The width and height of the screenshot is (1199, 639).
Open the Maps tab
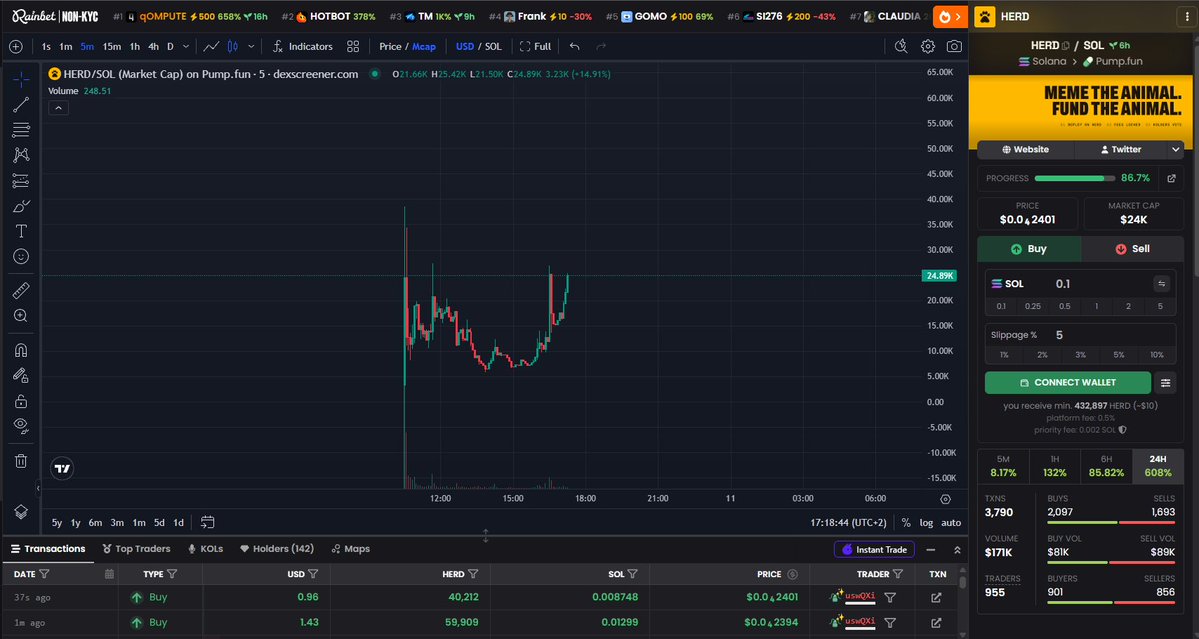point(350,549)
